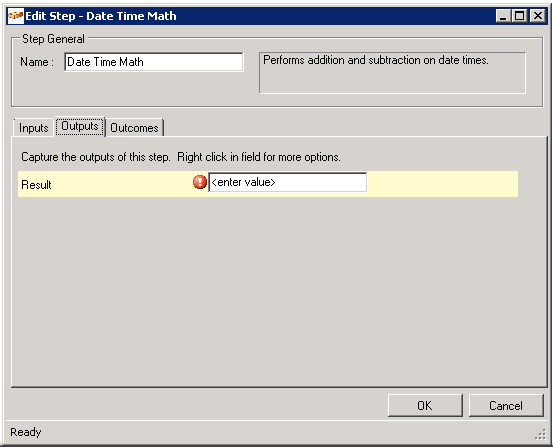Confirm changes with the OK button

click(x=425, y=406)
